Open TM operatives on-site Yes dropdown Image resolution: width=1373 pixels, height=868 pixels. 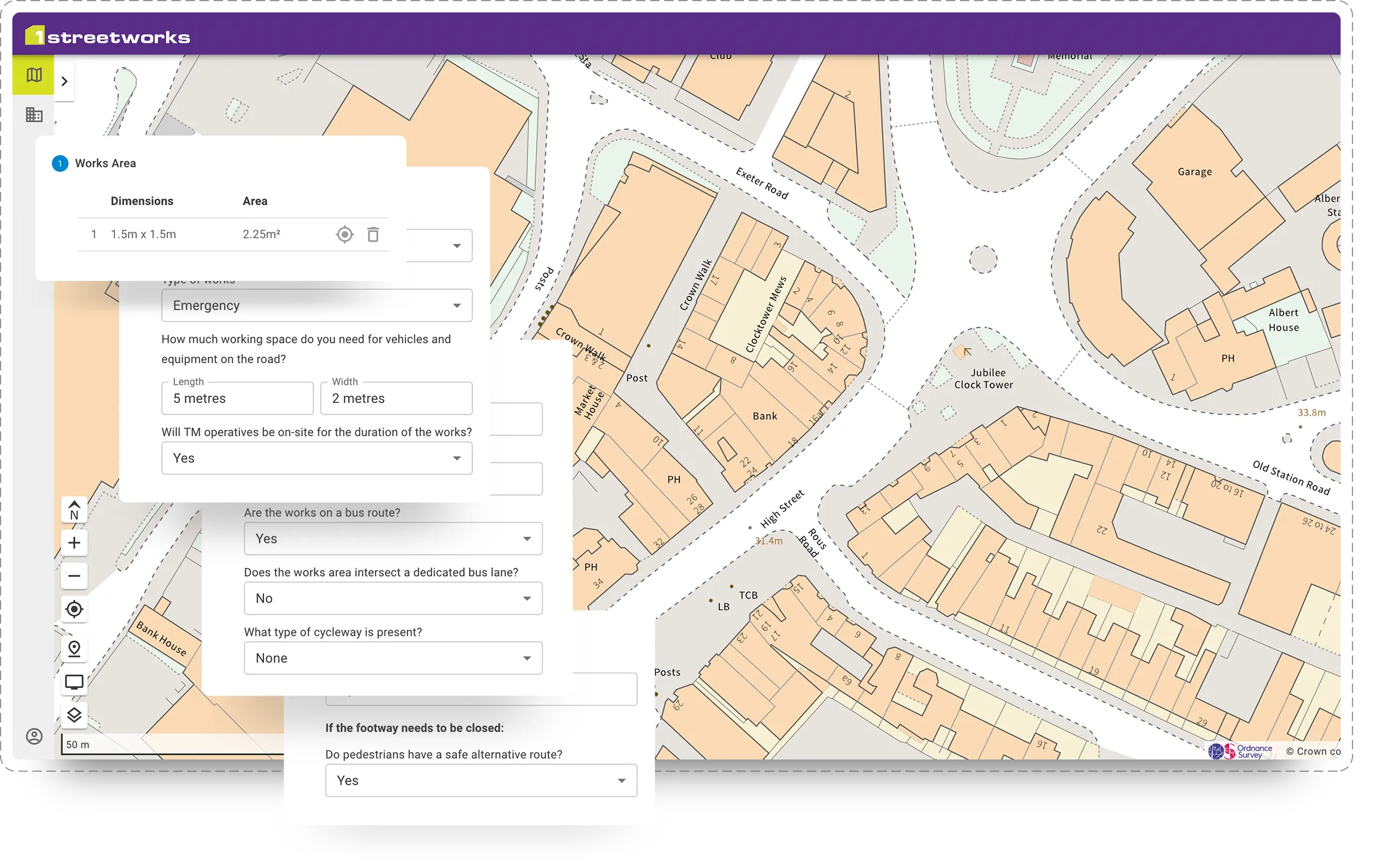(x=317, y=458)
